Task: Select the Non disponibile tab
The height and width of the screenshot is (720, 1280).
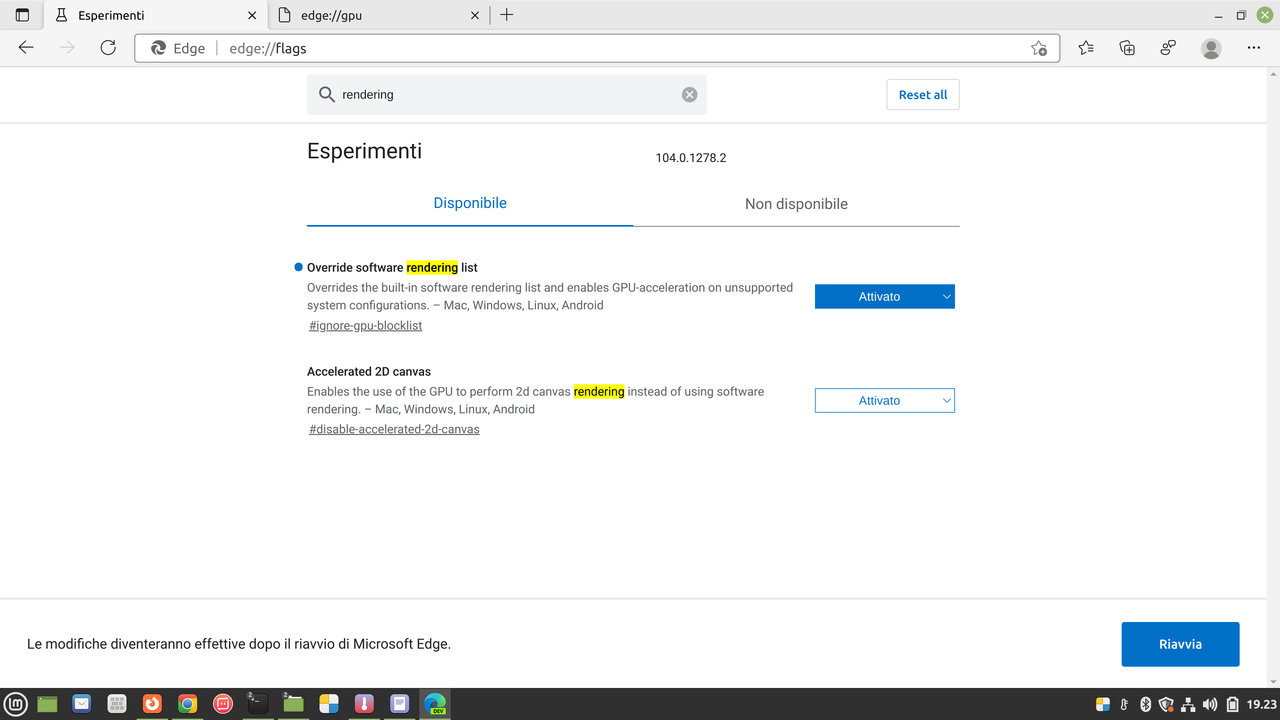Action: pos(796,204)
